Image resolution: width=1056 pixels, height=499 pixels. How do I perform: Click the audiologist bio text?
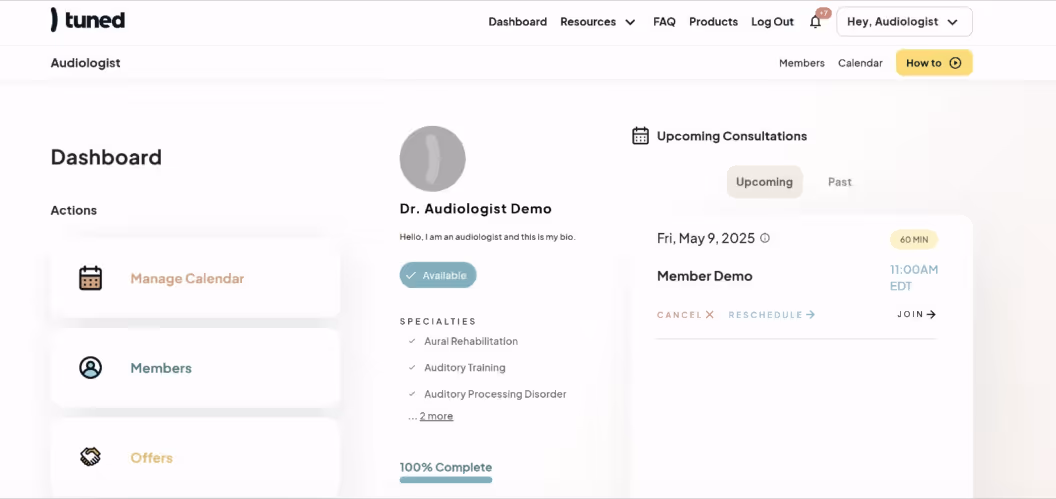point(488,237)
